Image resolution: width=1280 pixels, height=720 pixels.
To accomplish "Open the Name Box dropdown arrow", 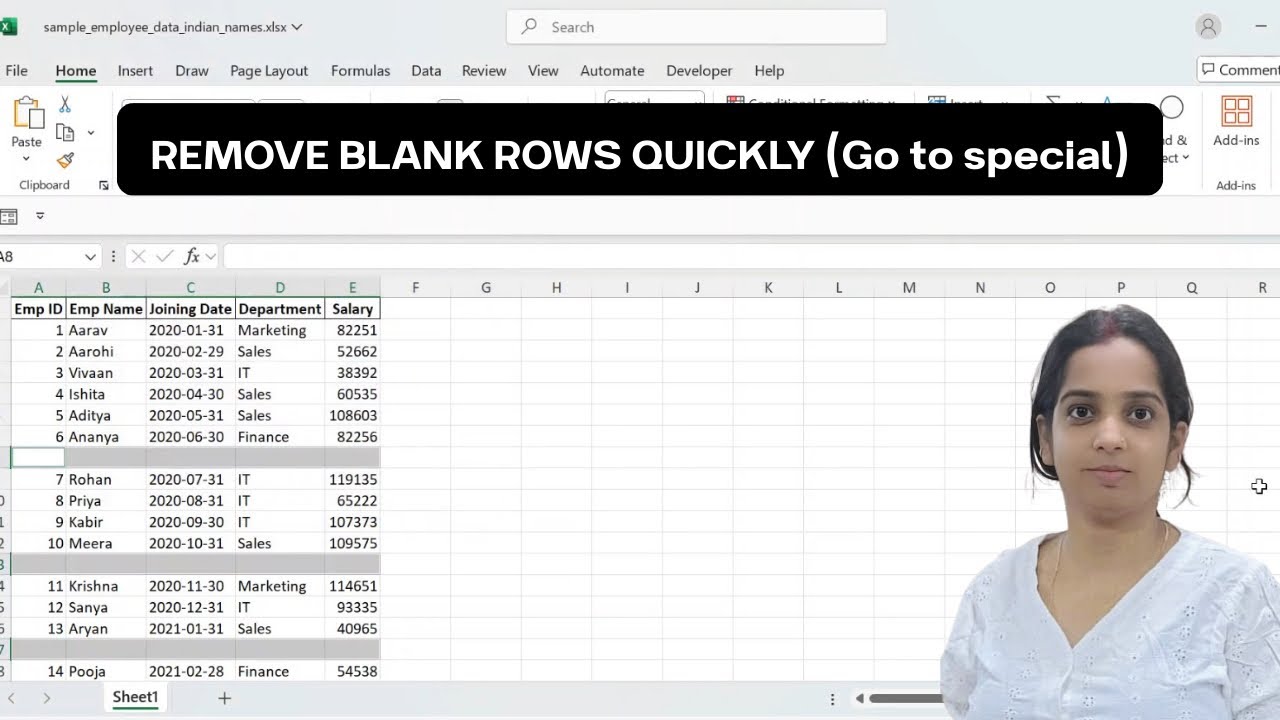I will (90, 257).
